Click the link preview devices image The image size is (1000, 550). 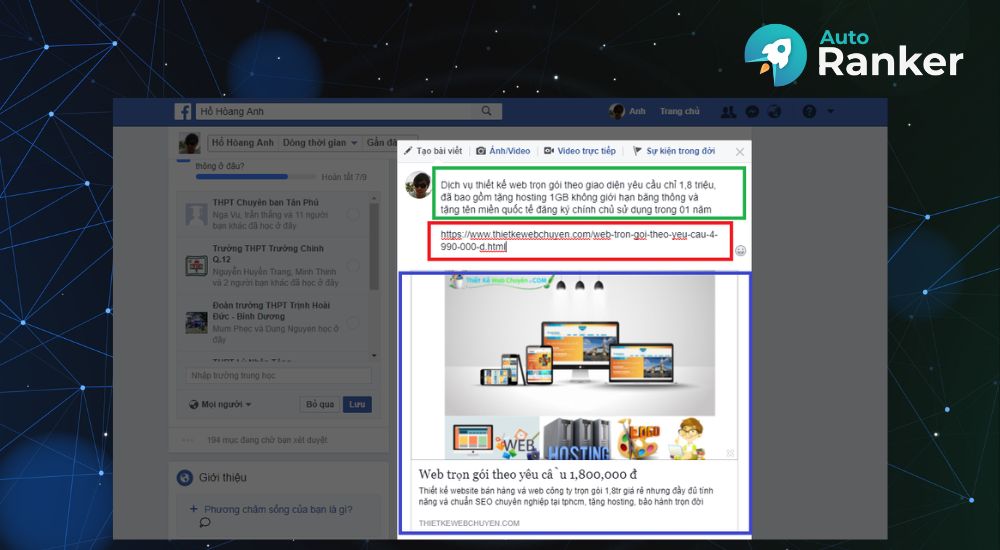tap(579, 345)
